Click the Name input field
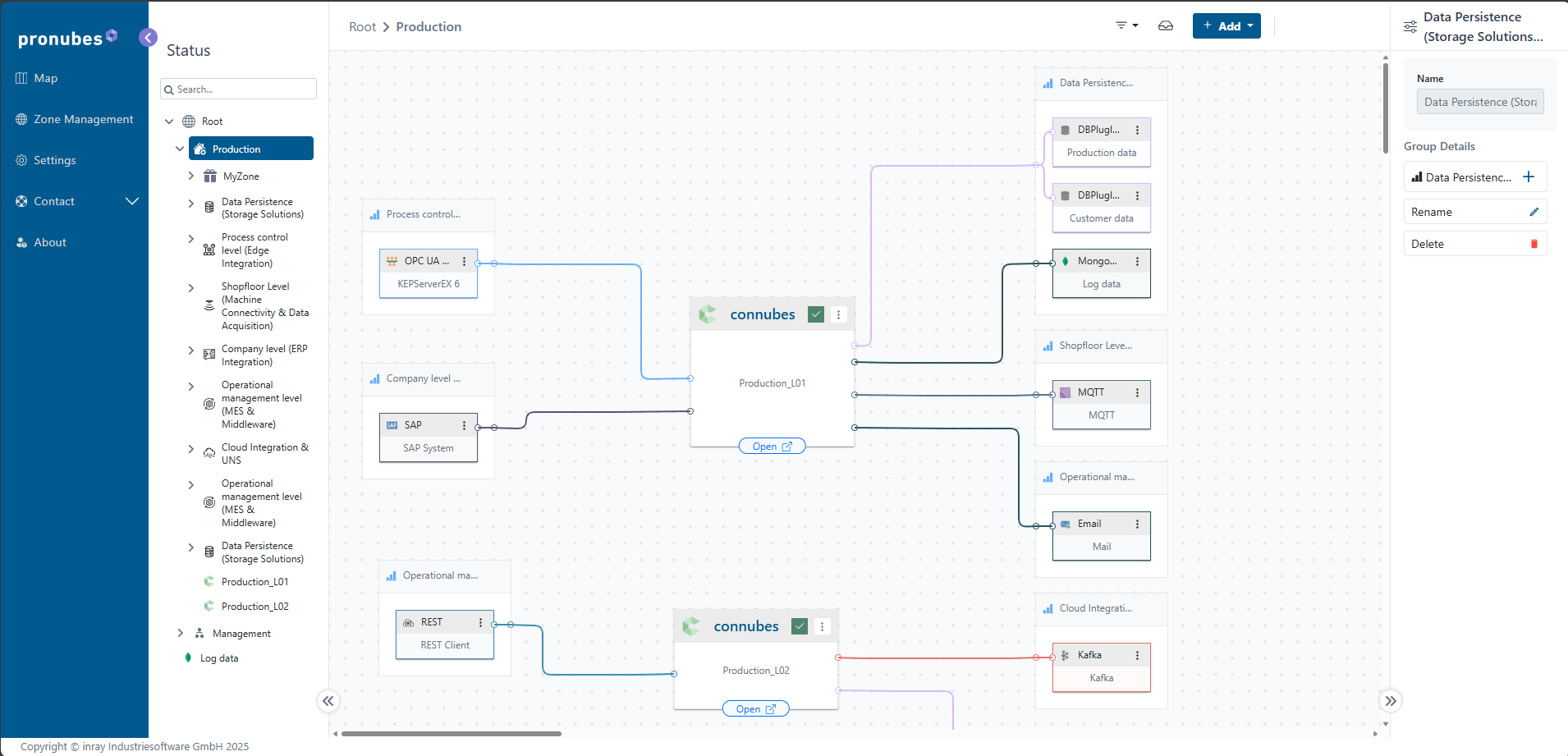 (x=1480, y=102)
